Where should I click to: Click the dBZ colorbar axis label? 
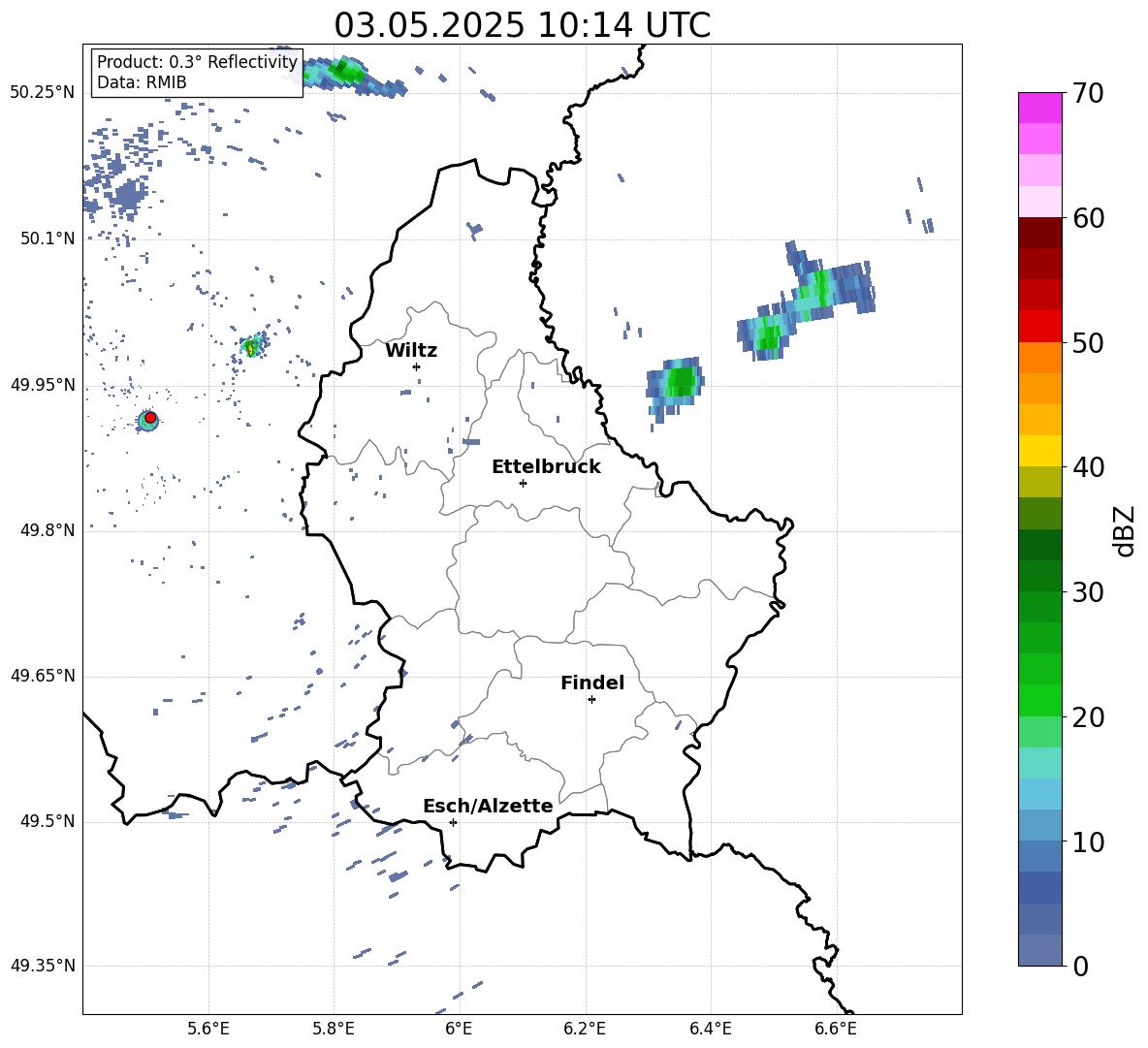click(1126, 530)
